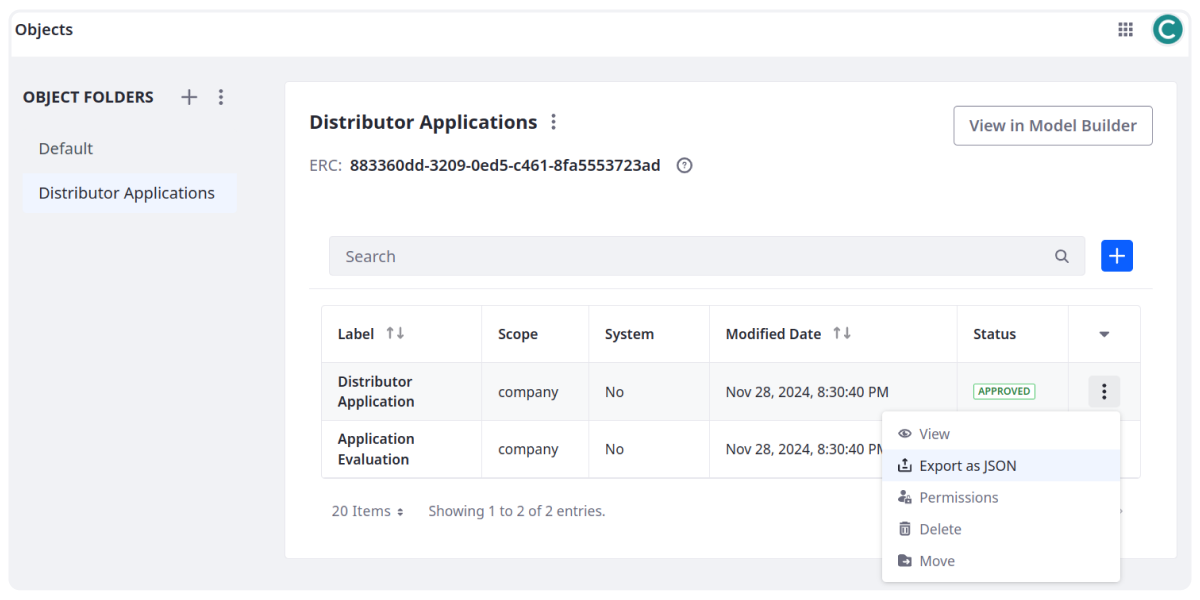Click the ERC help question mark icon

[x=684, y=166]
